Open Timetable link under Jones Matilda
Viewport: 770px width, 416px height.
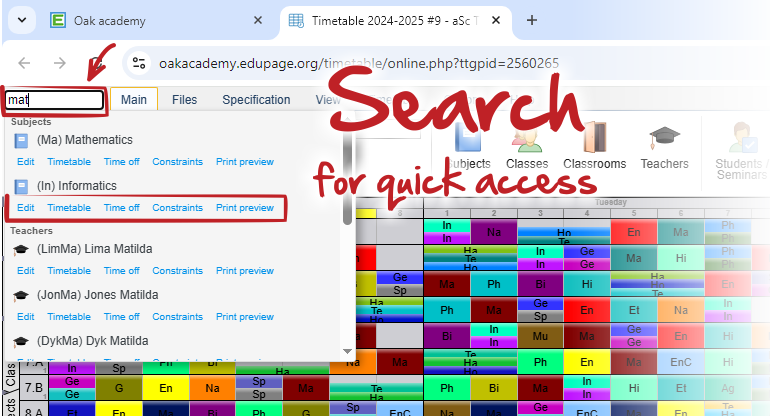69,317
